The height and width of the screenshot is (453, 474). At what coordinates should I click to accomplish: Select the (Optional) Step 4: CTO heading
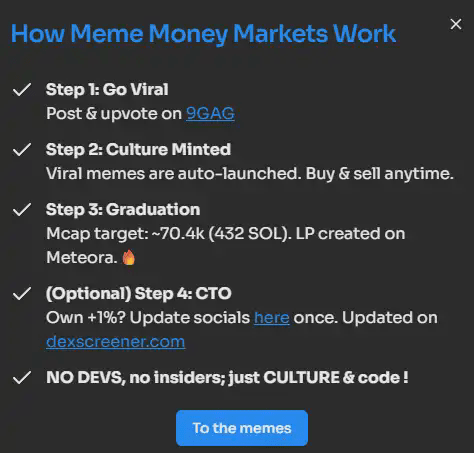(139, 293)
